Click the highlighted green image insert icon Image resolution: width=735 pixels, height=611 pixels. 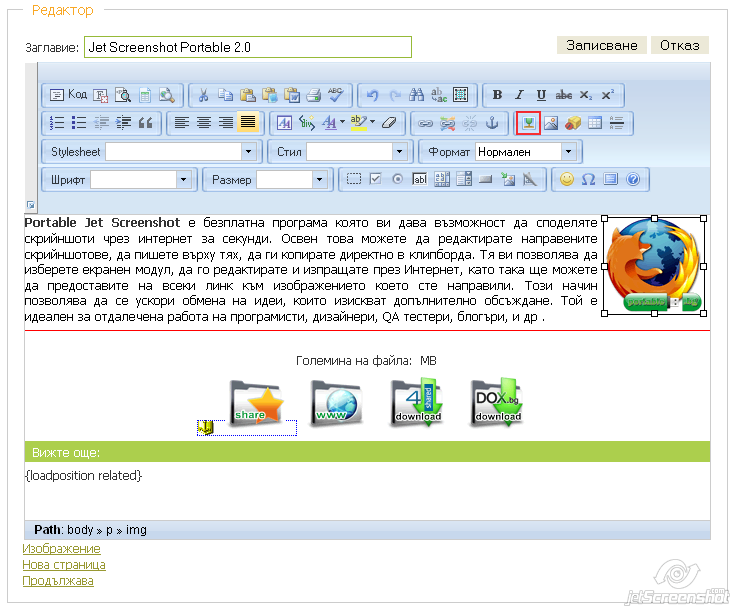tap(528, 123)
